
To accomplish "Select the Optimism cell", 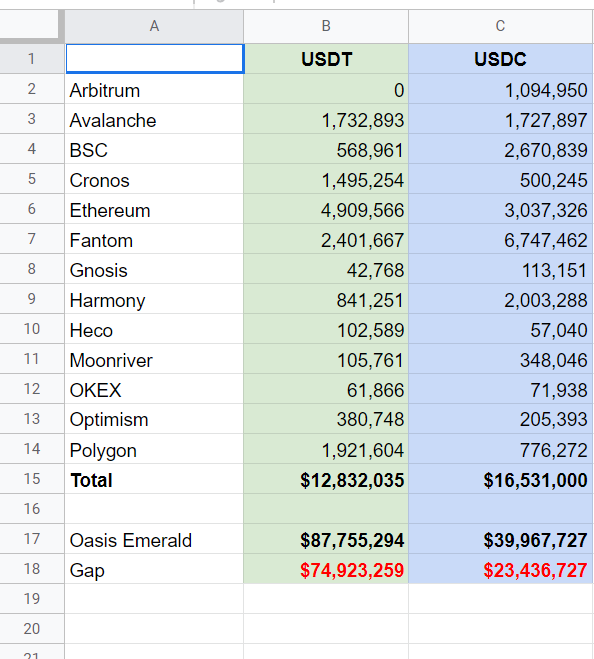I will [x=154, y=419].
